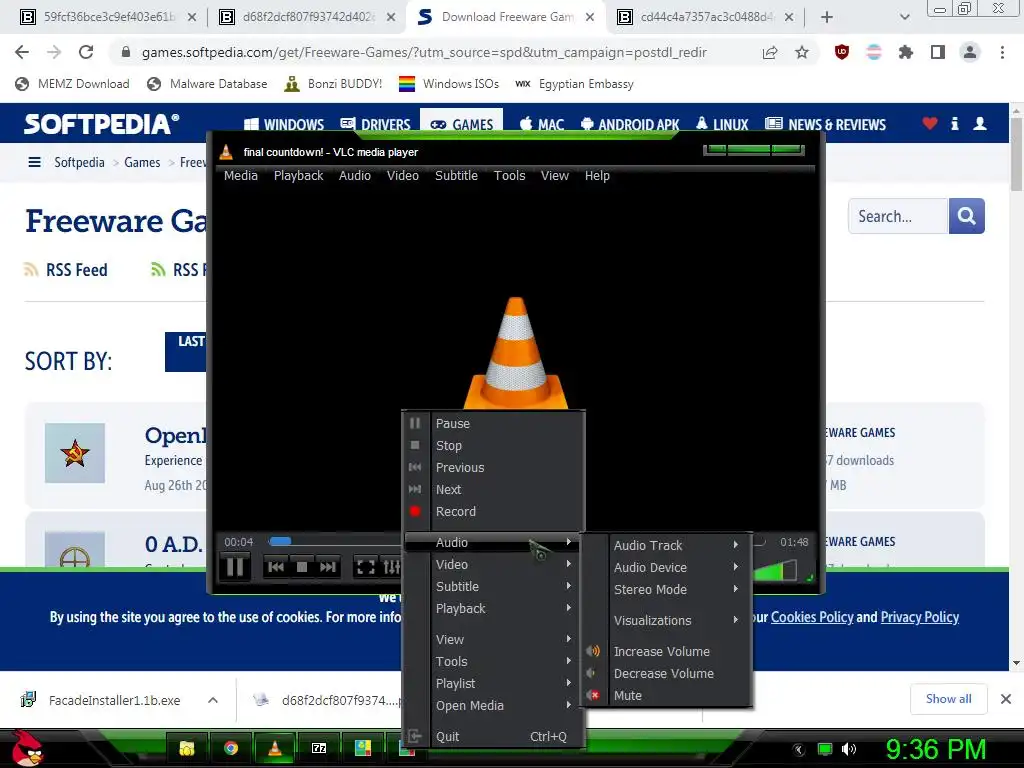Select Stop in the context menu
This screenshot has height=768, width=1024.
494,445
